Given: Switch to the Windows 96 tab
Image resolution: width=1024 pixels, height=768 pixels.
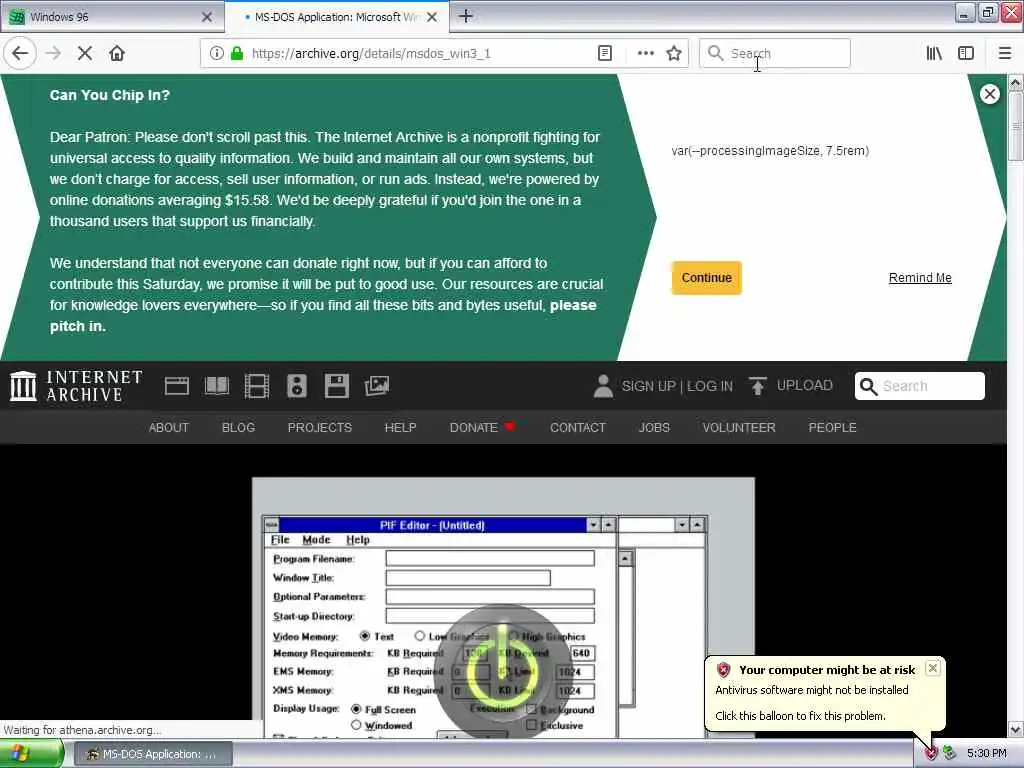Looking at the screenshot, I should [112, 17].
